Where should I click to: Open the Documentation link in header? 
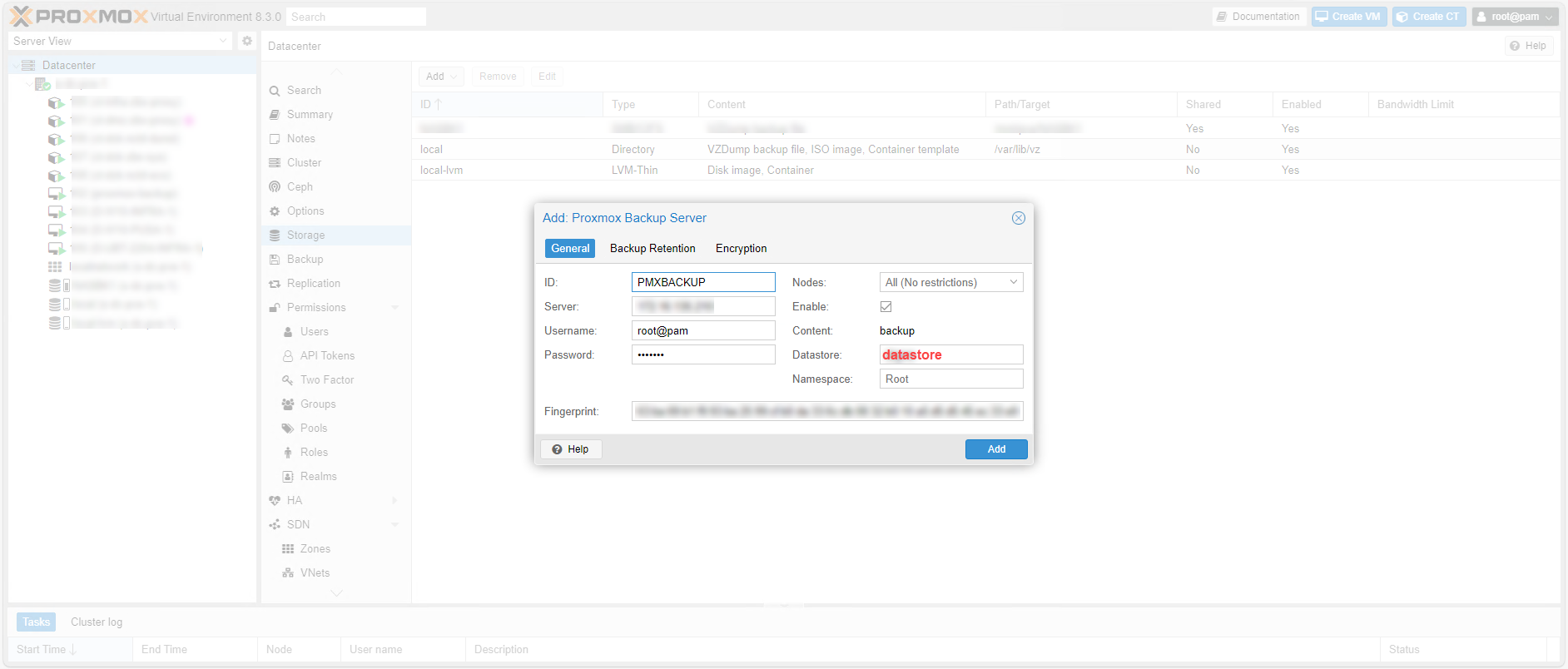tap(1257, 17)
